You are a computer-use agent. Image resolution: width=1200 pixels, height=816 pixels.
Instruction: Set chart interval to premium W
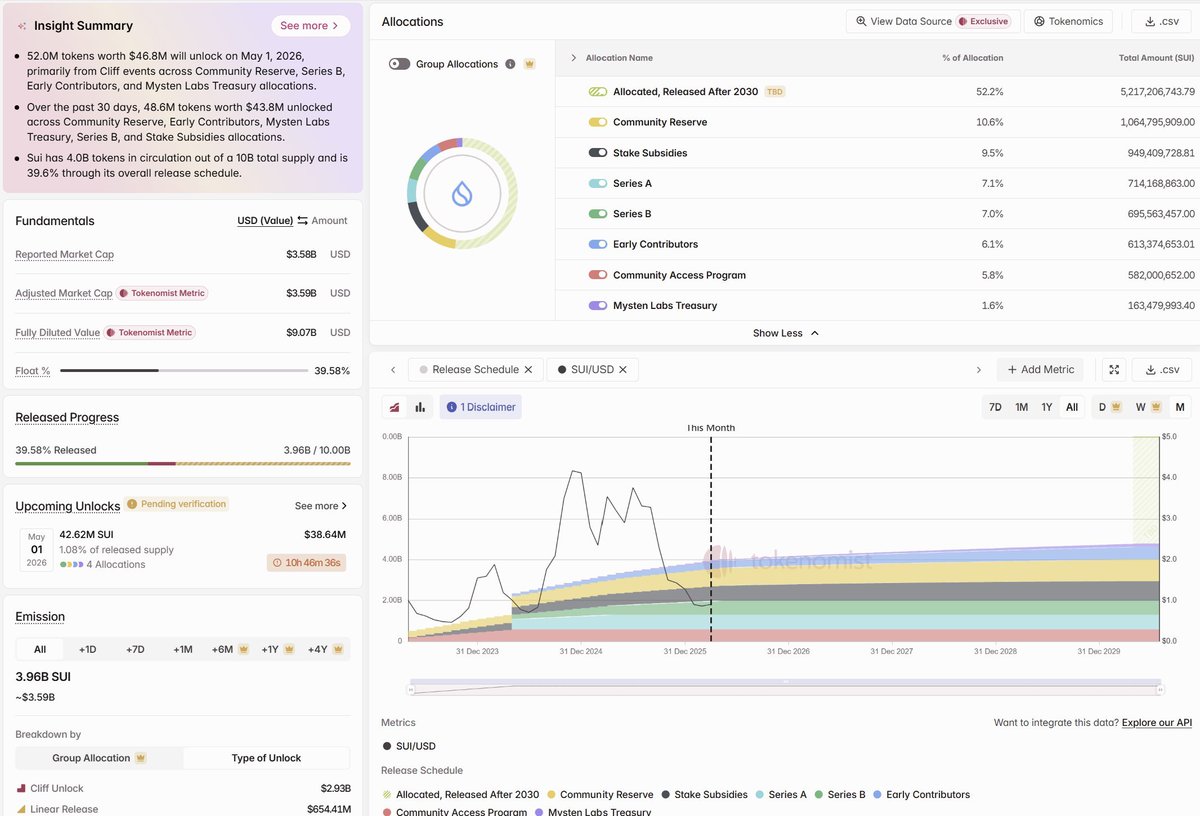click(x=1146, y=407)
